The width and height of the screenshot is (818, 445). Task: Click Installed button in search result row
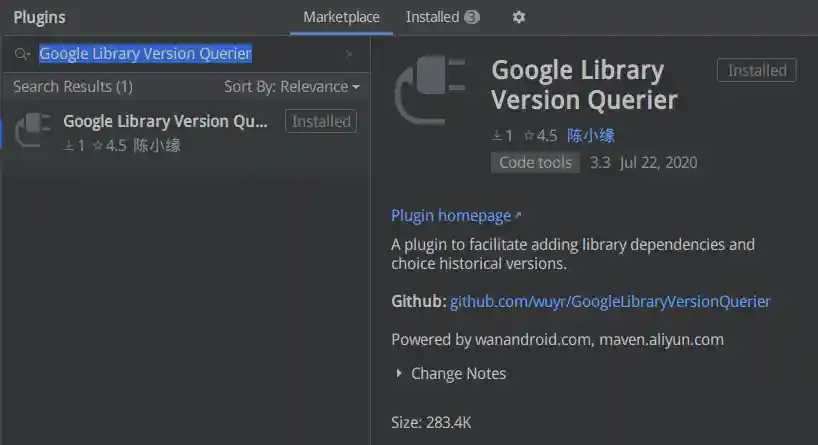pyautogui.click(x=321, y=122)
